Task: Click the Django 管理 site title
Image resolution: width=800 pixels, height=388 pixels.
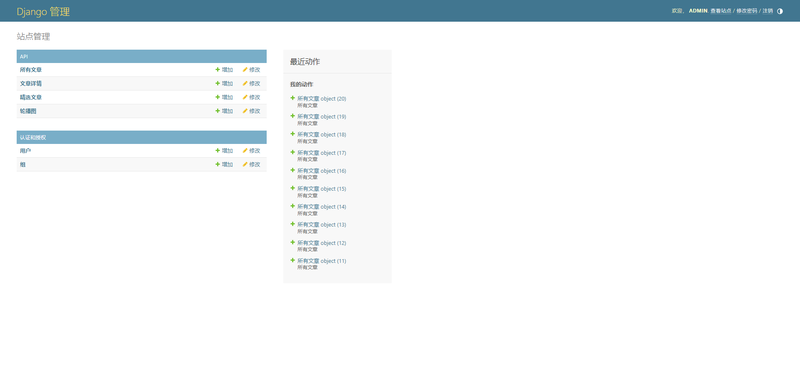Action: coord(43,12)
